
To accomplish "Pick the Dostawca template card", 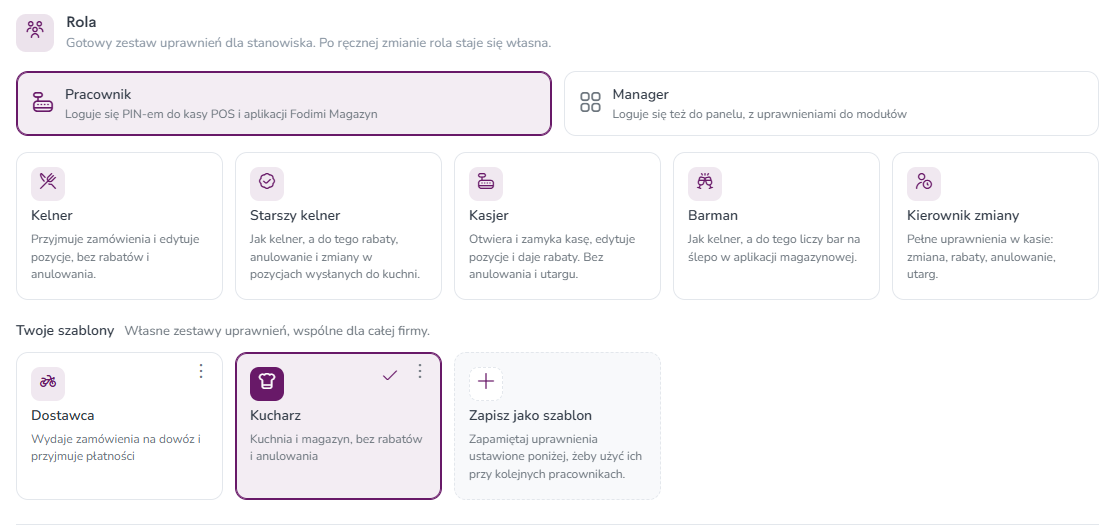I will [x=119, y=425].
